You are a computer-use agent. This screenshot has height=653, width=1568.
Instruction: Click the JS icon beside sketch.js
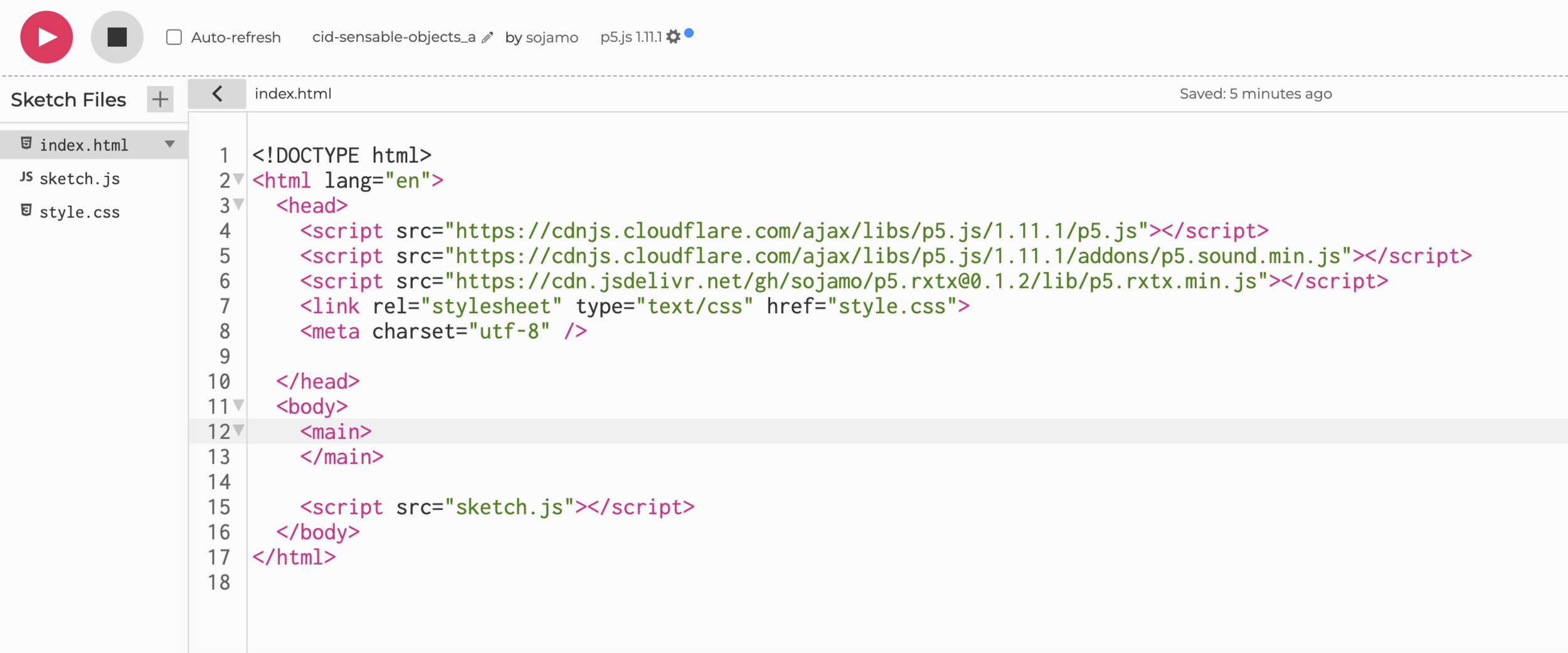click(26, 177)
